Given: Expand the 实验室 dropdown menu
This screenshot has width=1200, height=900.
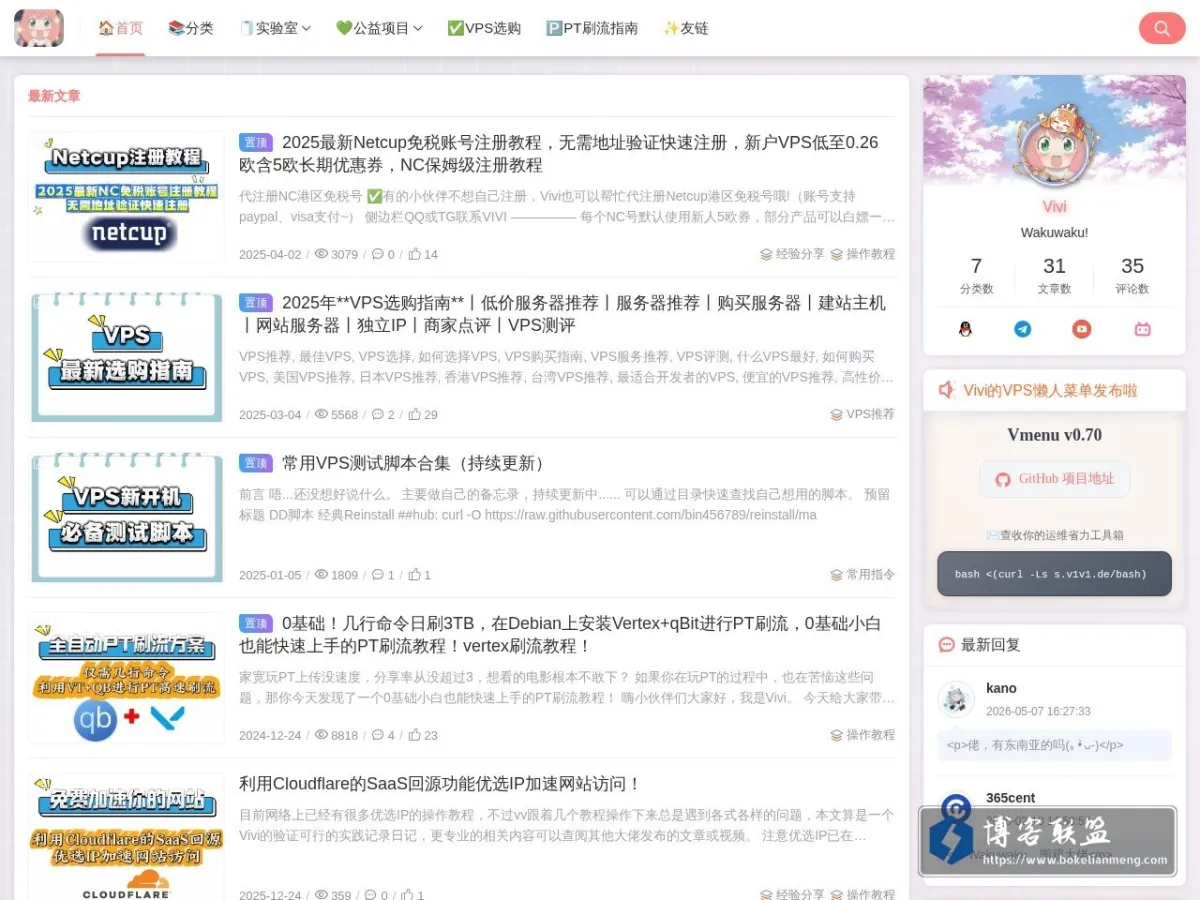Looking at the screenshot, I should (275, 28).
